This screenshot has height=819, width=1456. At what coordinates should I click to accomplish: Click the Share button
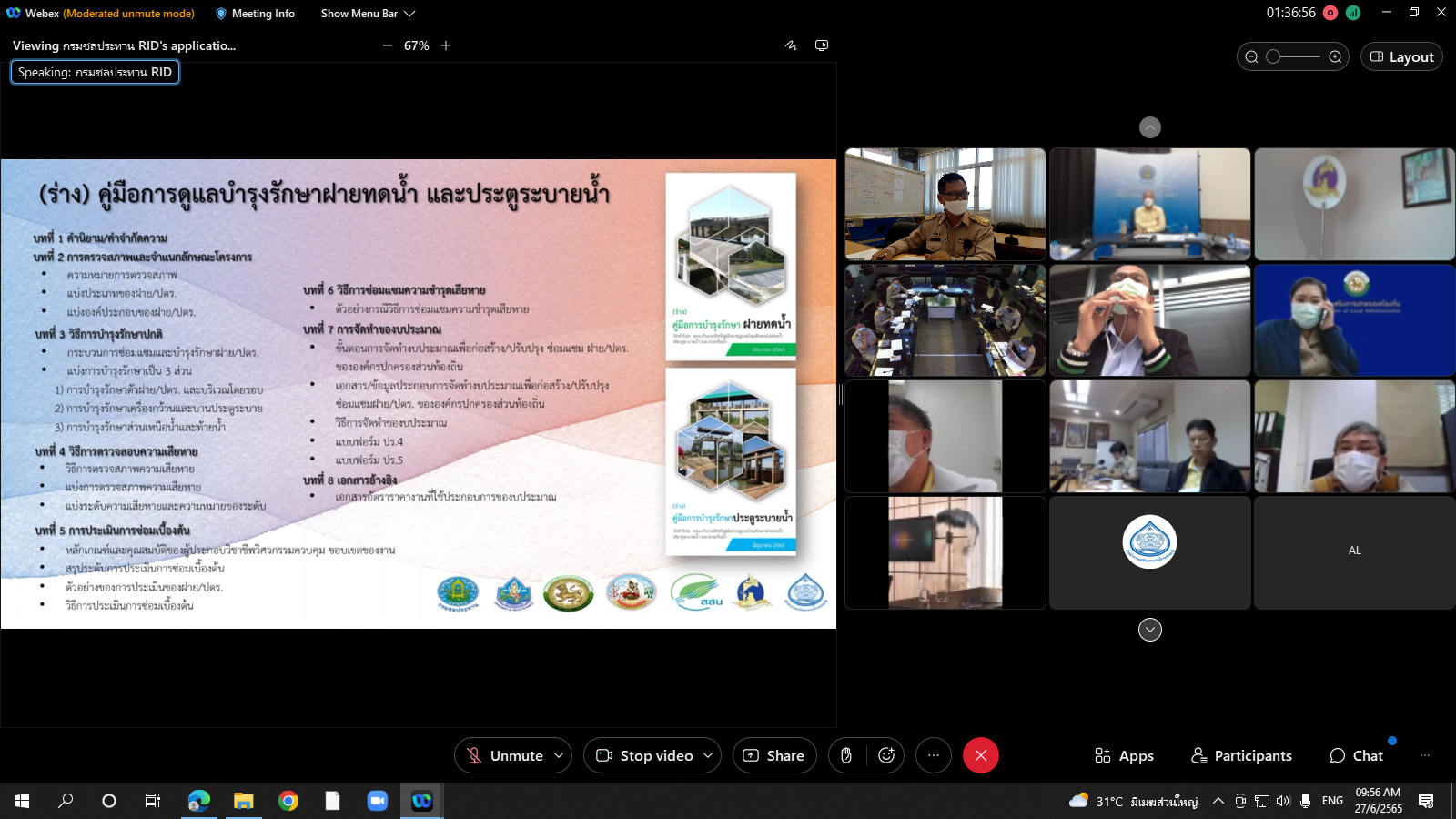[x=774, y=755]
